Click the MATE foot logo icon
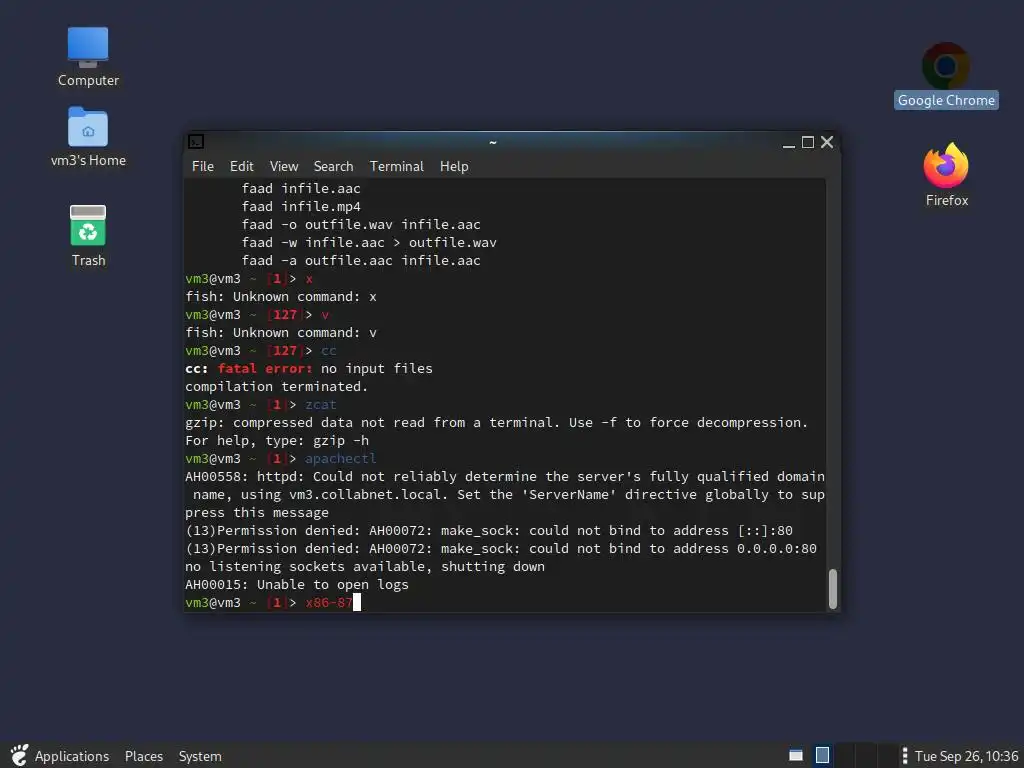The image size is (1024, 768). coord(20,756)
